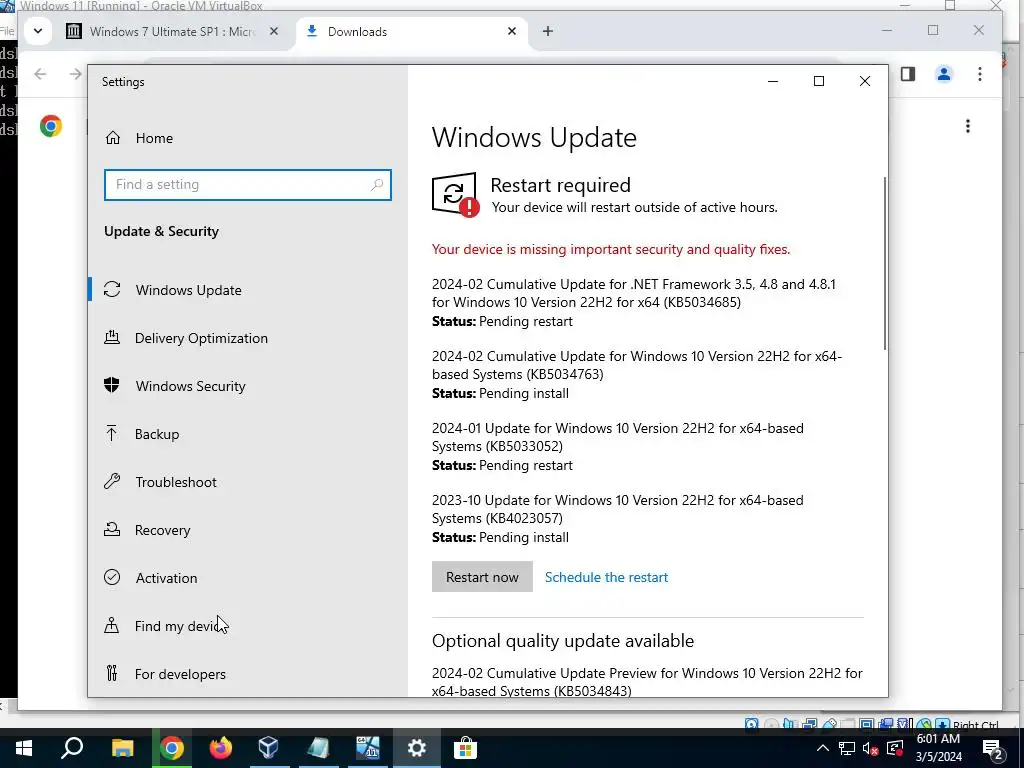Select the KB5033052 update entry text
Image resolution: width=1024 pixels, height=768 pixels.
(x=618, y=437)
